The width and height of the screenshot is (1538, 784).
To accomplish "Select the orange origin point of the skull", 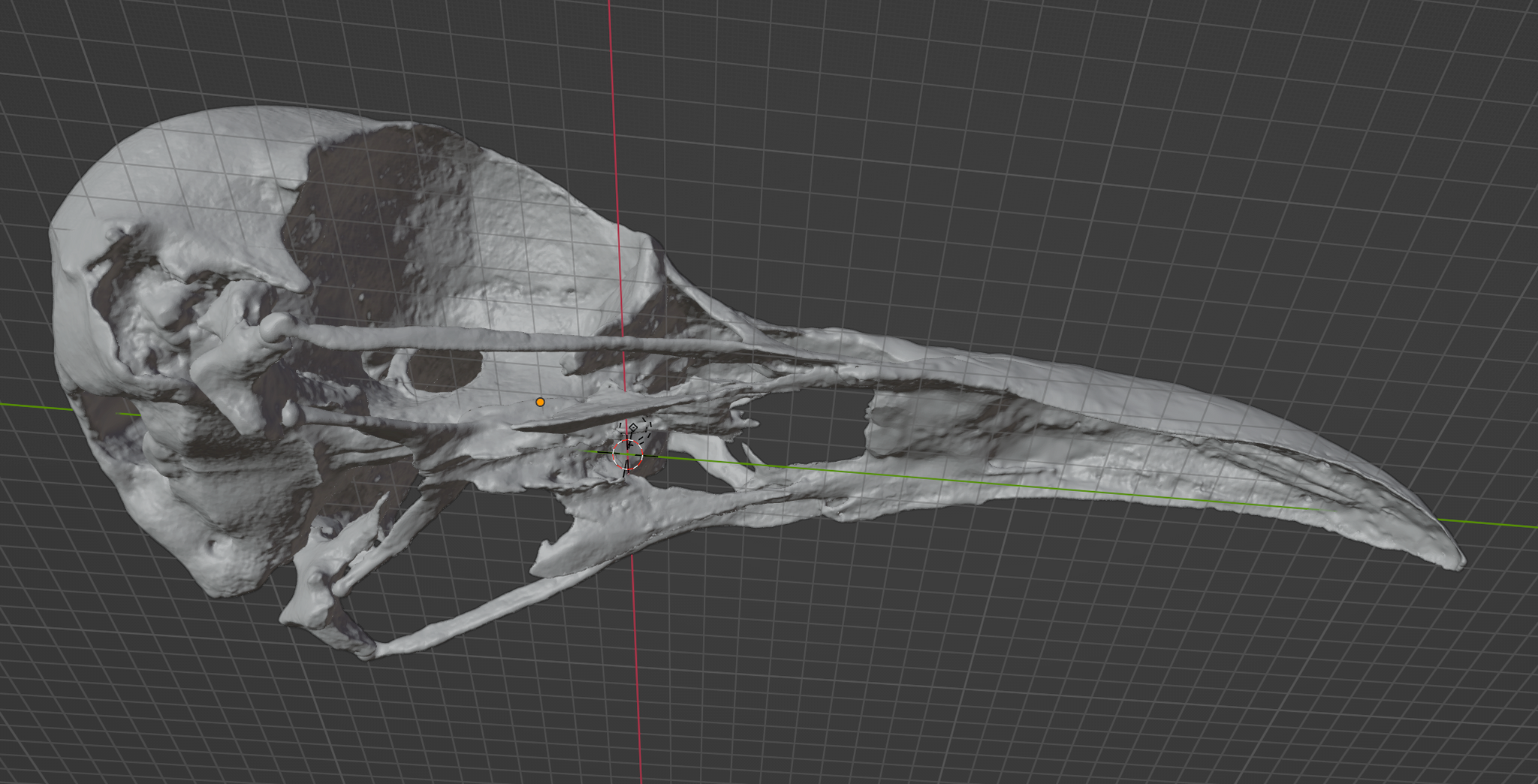I will pyautogui.click(x=540, y=403).
